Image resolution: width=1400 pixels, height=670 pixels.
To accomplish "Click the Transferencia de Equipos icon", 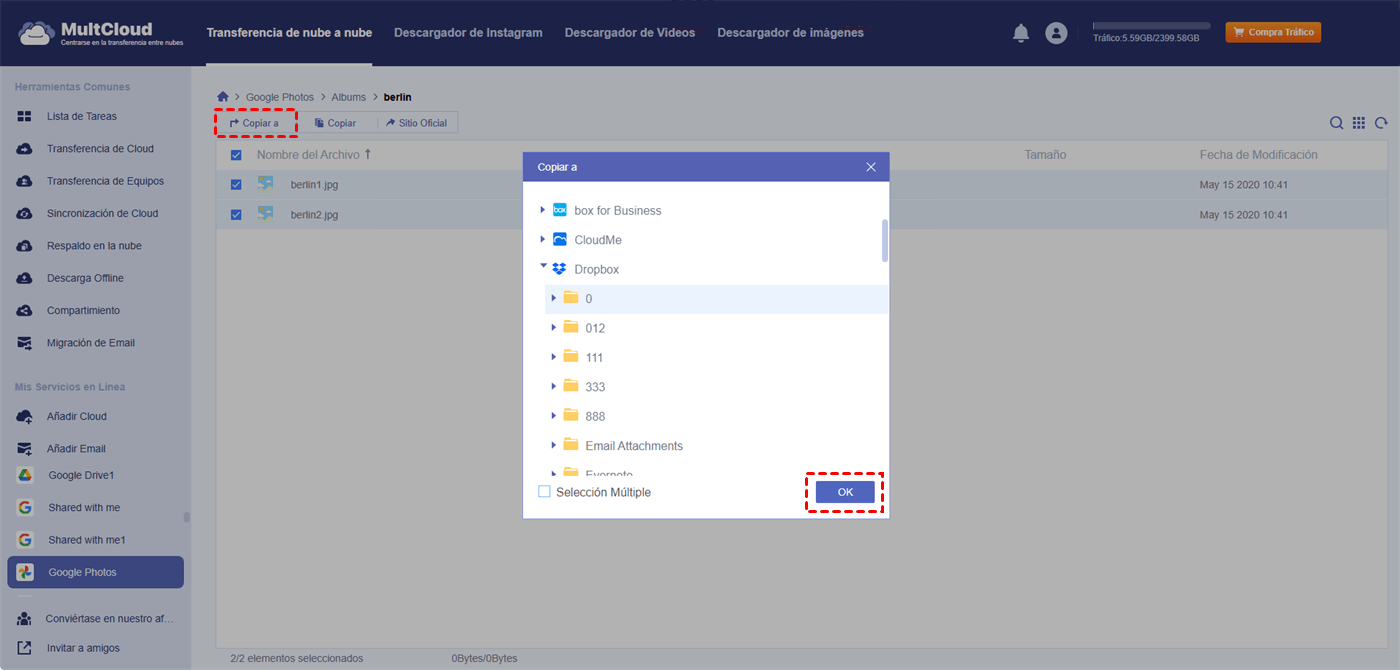I will [25, 181].
